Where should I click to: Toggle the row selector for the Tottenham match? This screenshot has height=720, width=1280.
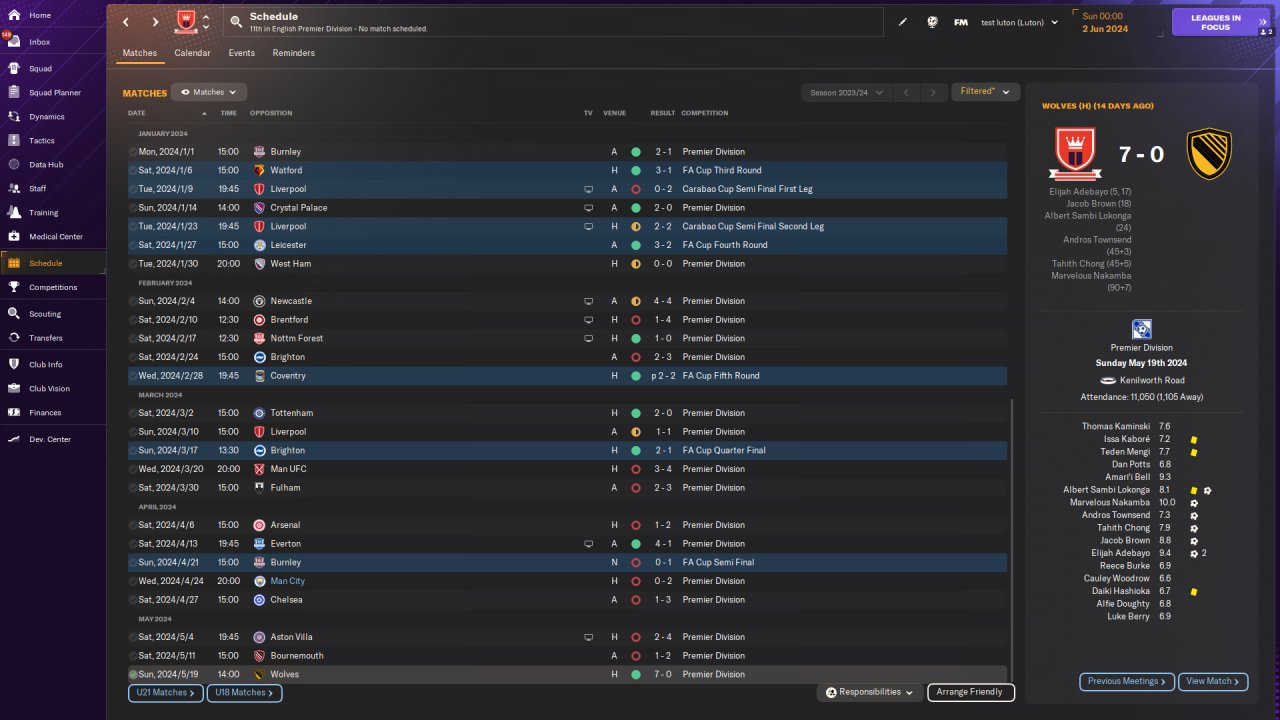click(x=133, y=413)
